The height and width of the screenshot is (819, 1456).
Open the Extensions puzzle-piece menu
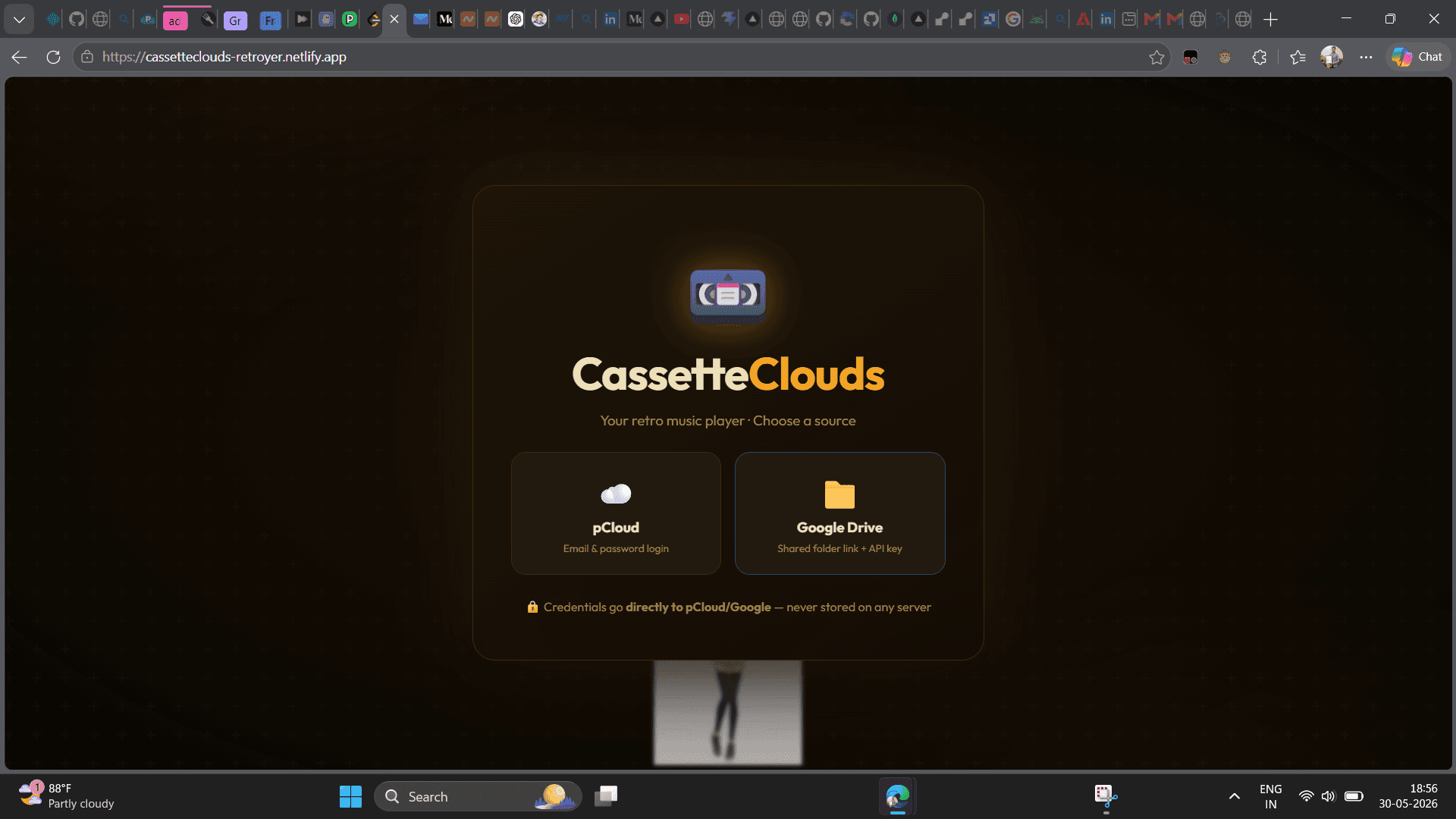pyautogui.click(x=1260, y=57)
